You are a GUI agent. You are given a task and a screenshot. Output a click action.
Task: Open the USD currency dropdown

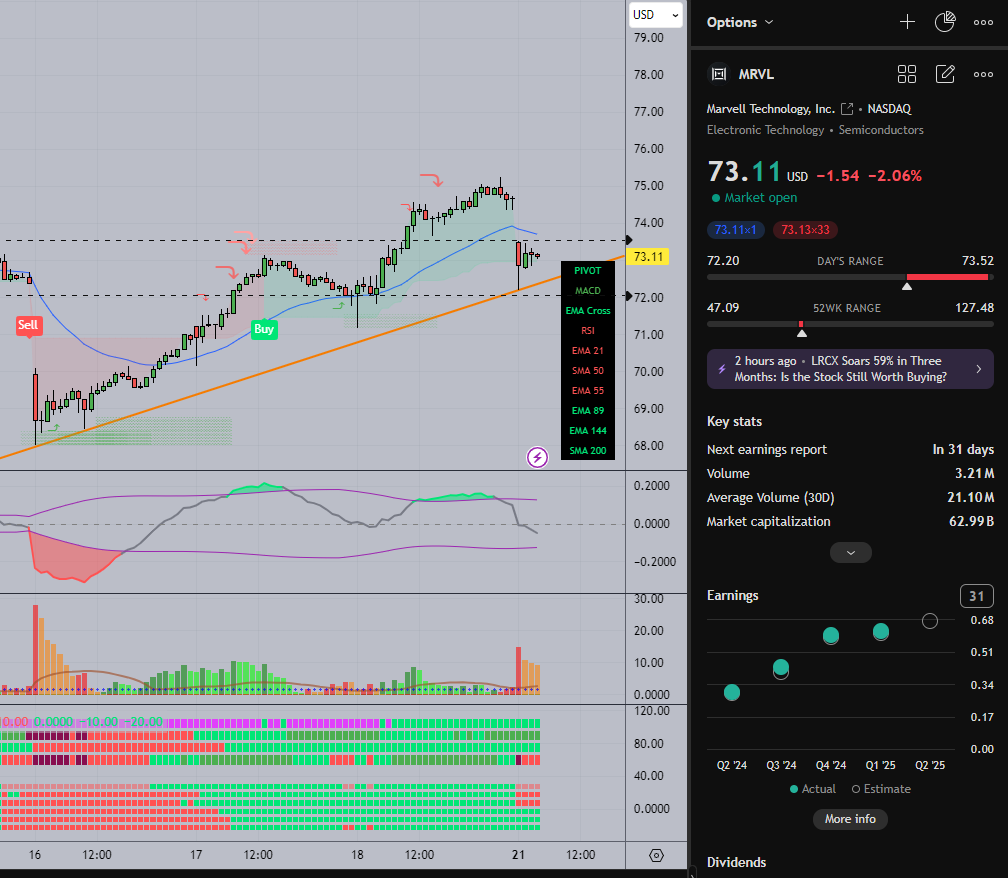tap(655, 15)
